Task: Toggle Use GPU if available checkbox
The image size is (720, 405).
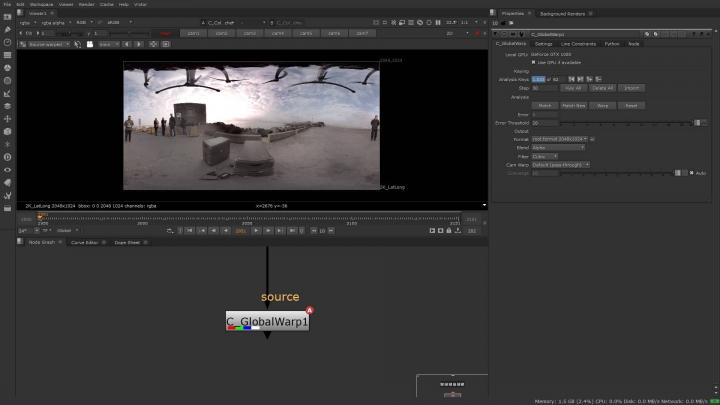Action: pyautogui.click(x=533, y=62)
